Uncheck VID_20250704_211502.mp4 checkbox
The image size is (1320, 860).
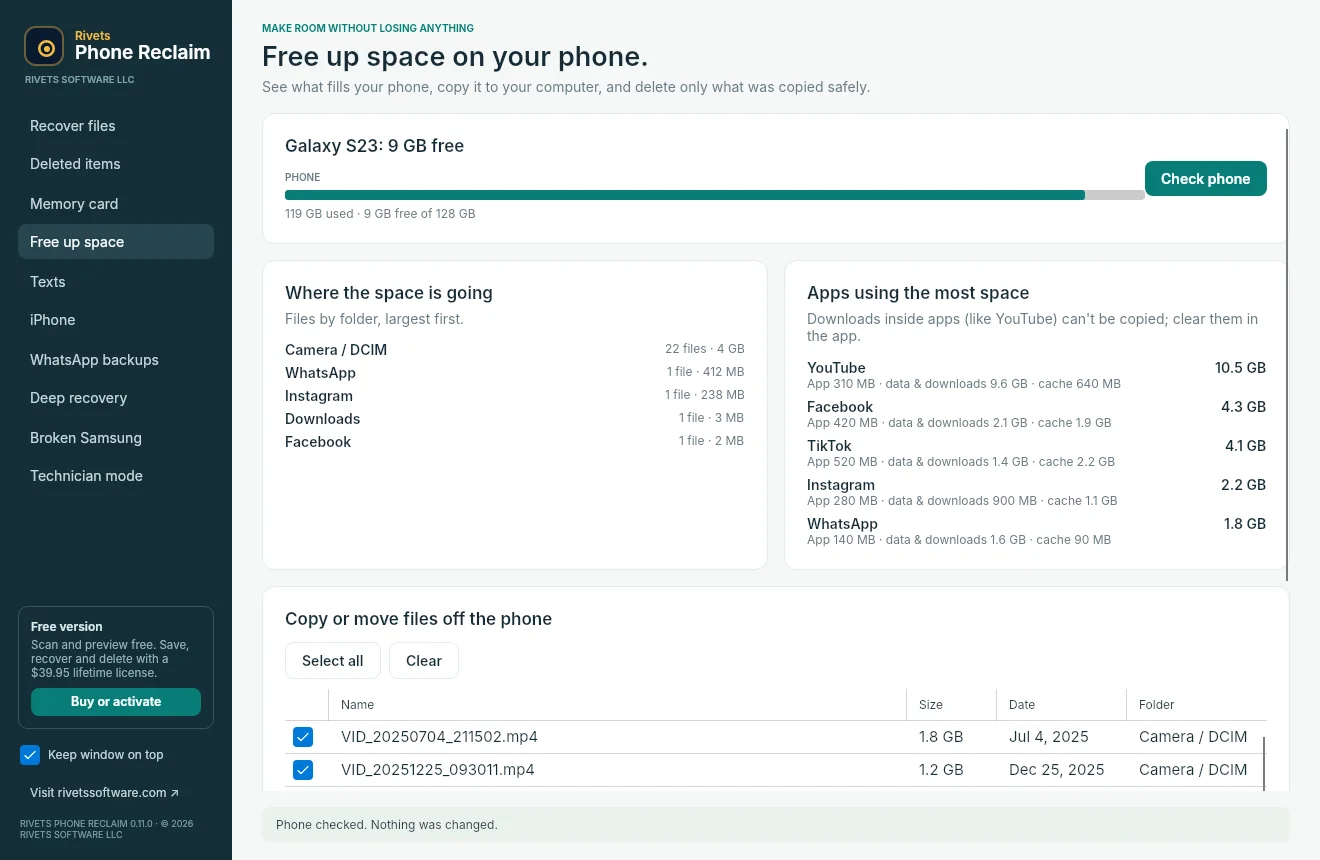[303, 737]
